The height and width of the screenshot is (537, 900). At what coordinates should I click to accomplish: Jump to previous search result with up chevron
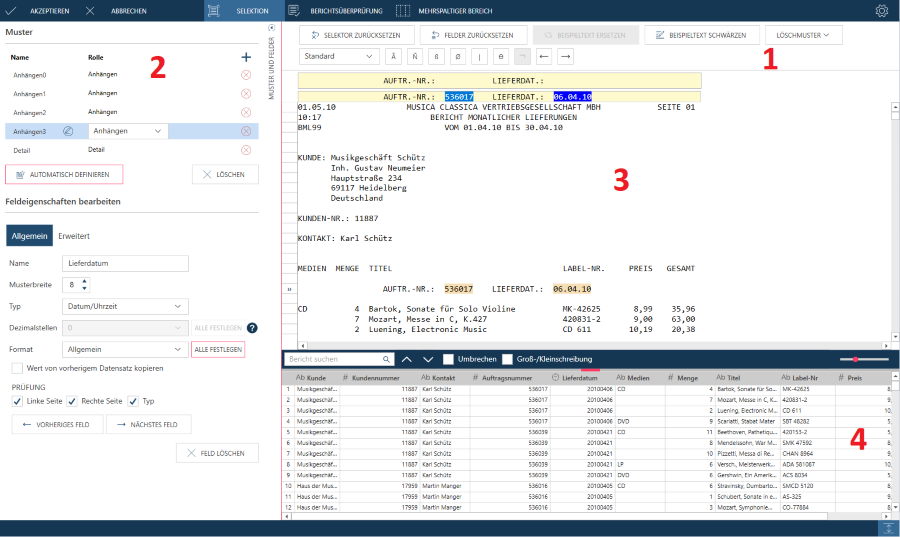[x=407, y=359]
